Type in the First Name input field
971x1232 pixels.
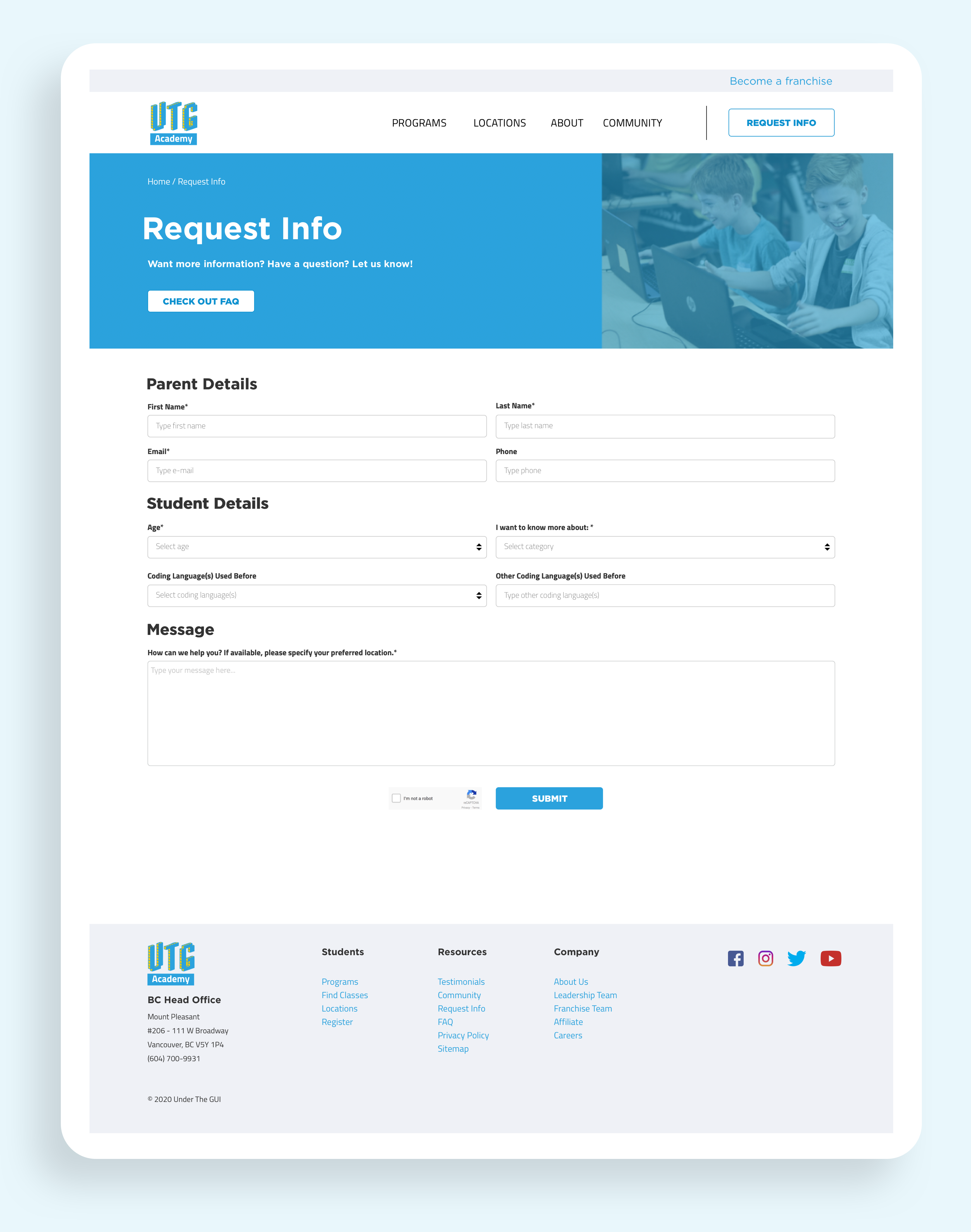(315, 425)
